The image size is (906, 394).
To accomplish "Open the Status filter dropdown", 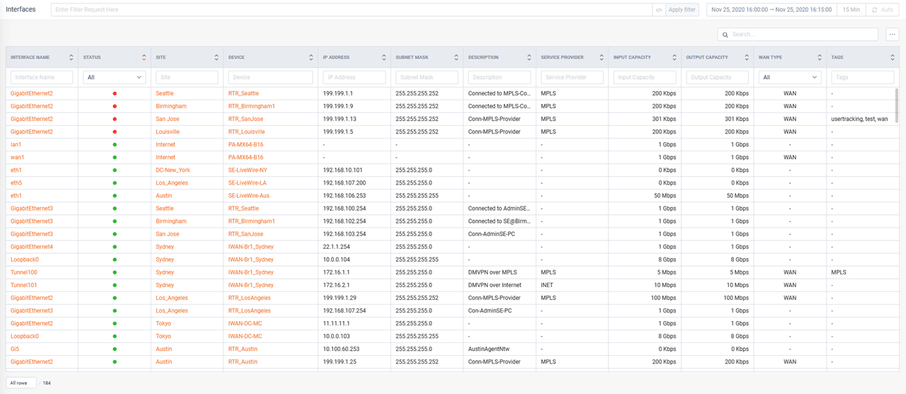I will [x=114, y=77].
